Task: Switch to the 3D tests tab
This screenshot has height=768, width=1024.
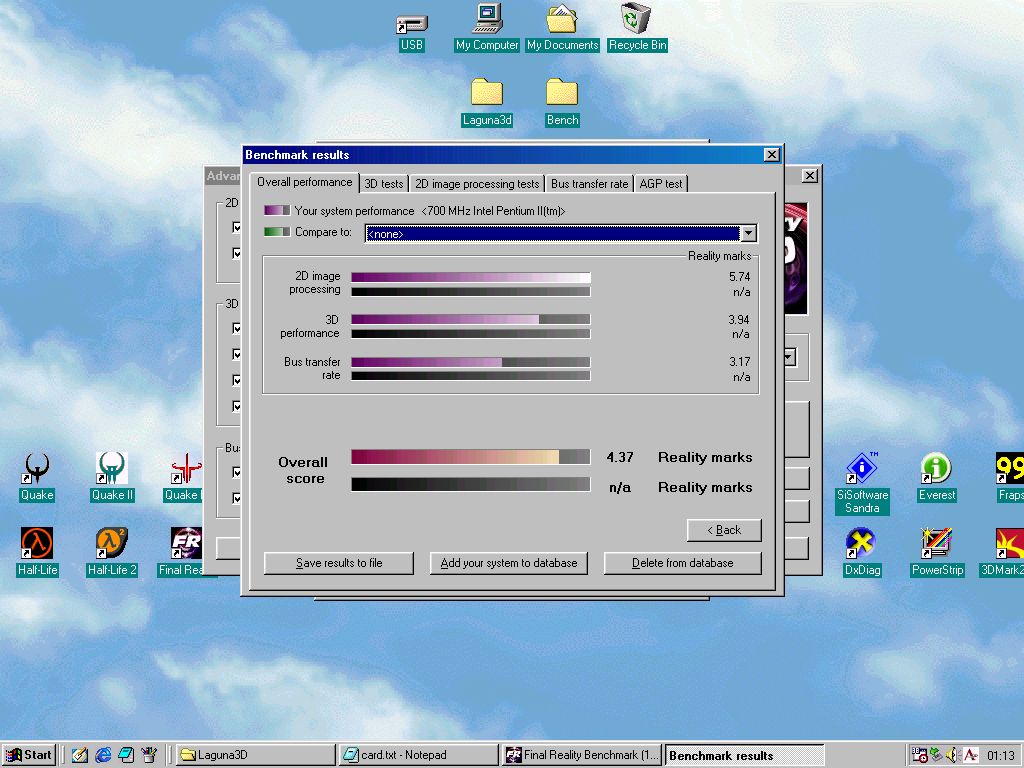Action: 384,184
